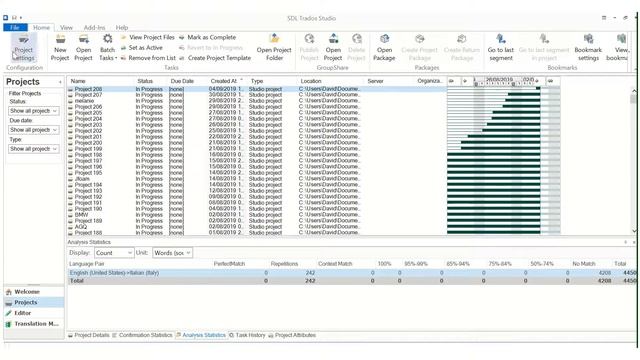
Task: Open Bookmark settings
Action: point(588,48)
